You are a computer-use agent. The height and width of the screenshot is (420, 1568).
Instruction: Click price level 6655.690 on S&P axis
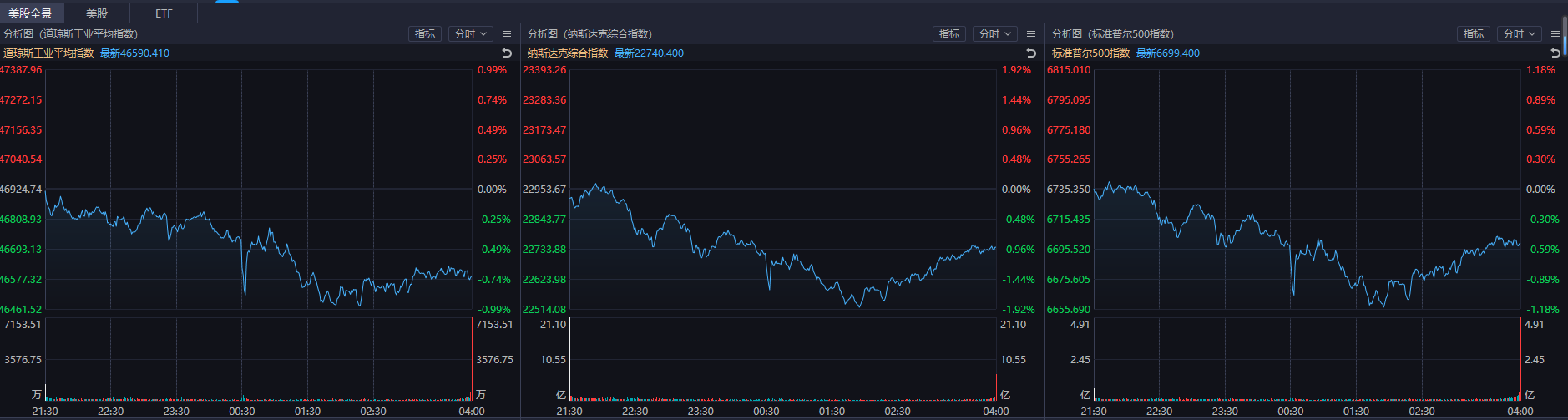pos(1069,310)
